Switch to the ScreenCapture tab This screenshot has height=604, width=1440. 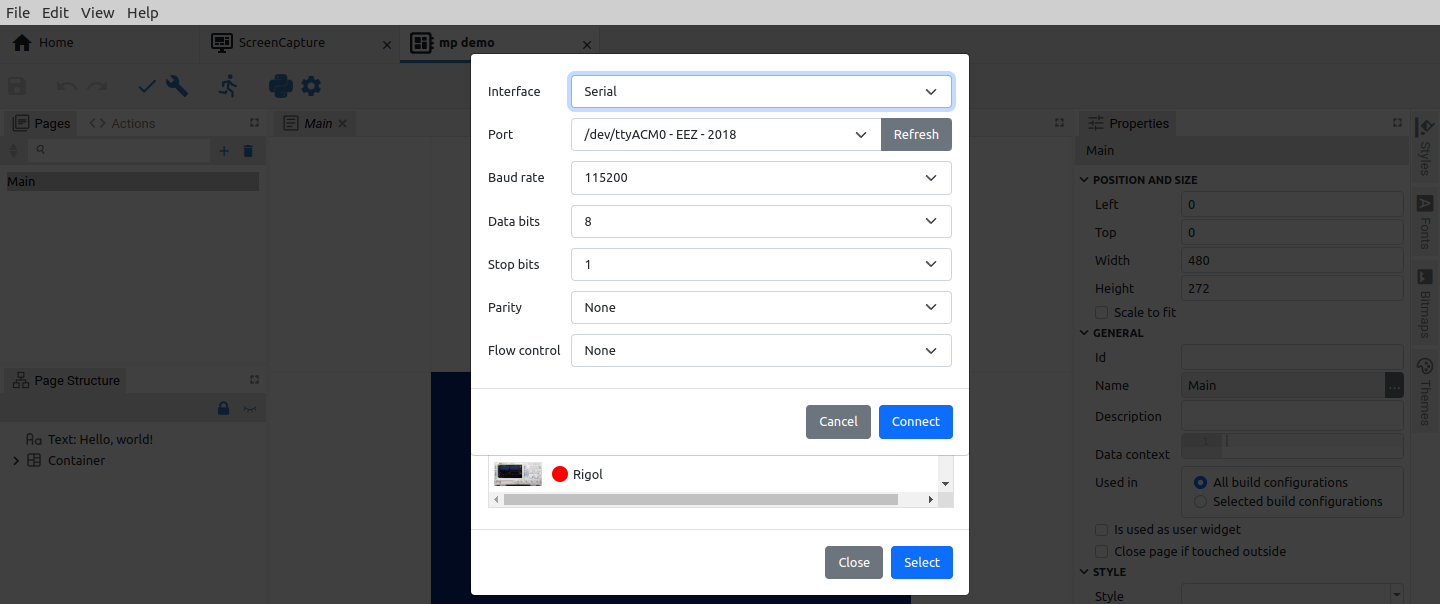[281, 43]
